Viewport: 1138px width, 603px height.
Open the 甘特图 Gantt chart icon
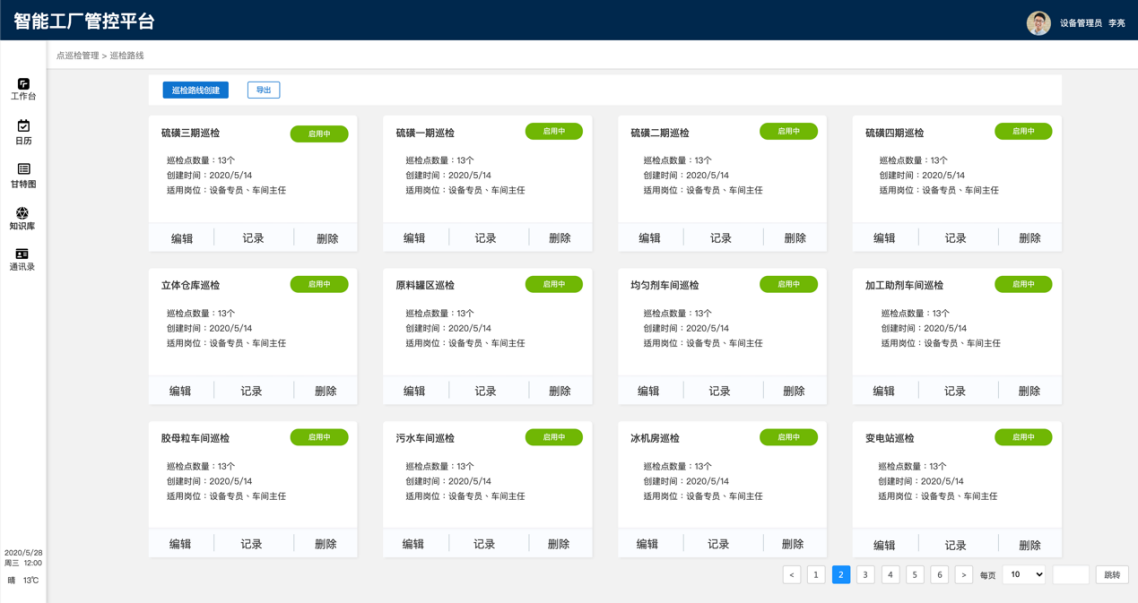pos(23,170)
